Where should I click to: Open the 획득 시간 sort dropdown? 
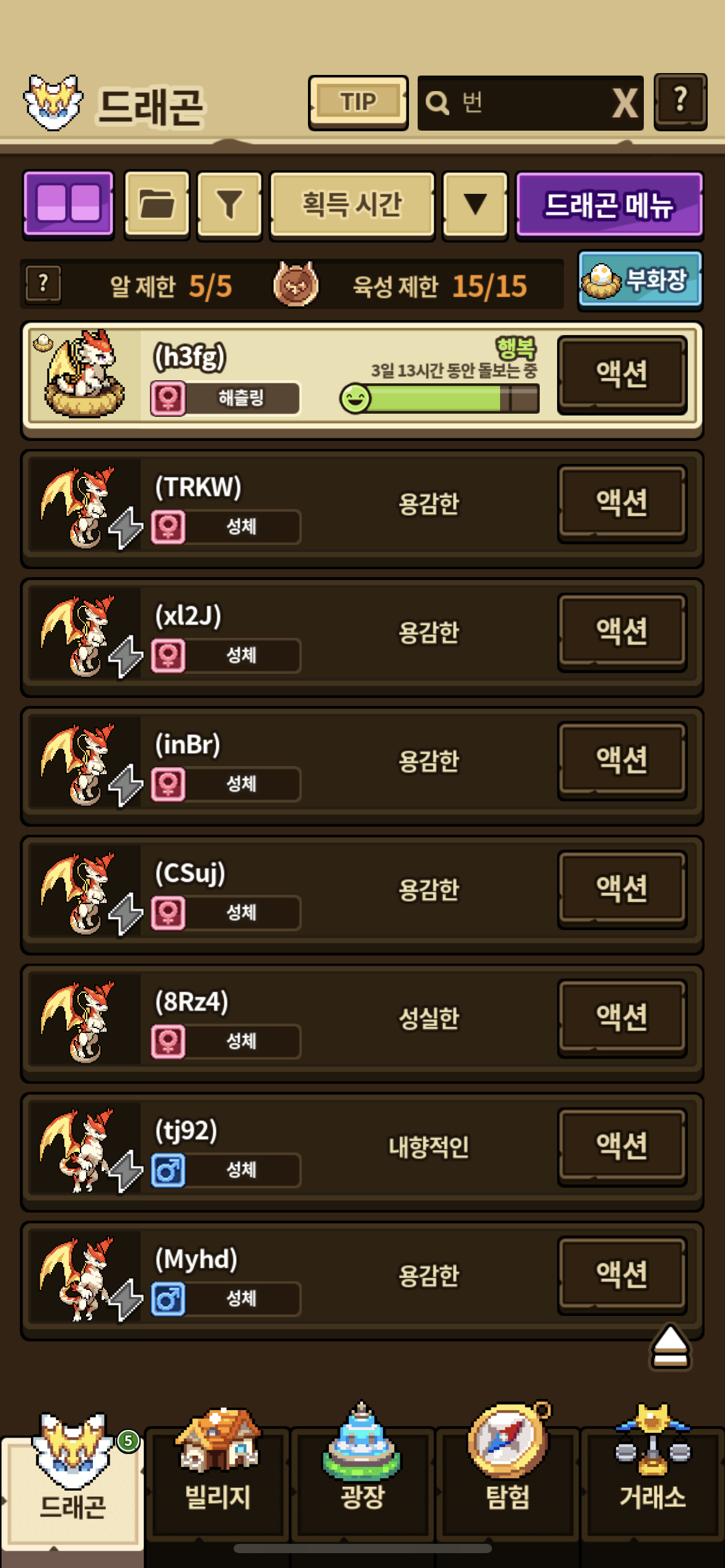[x=352, y=204]
